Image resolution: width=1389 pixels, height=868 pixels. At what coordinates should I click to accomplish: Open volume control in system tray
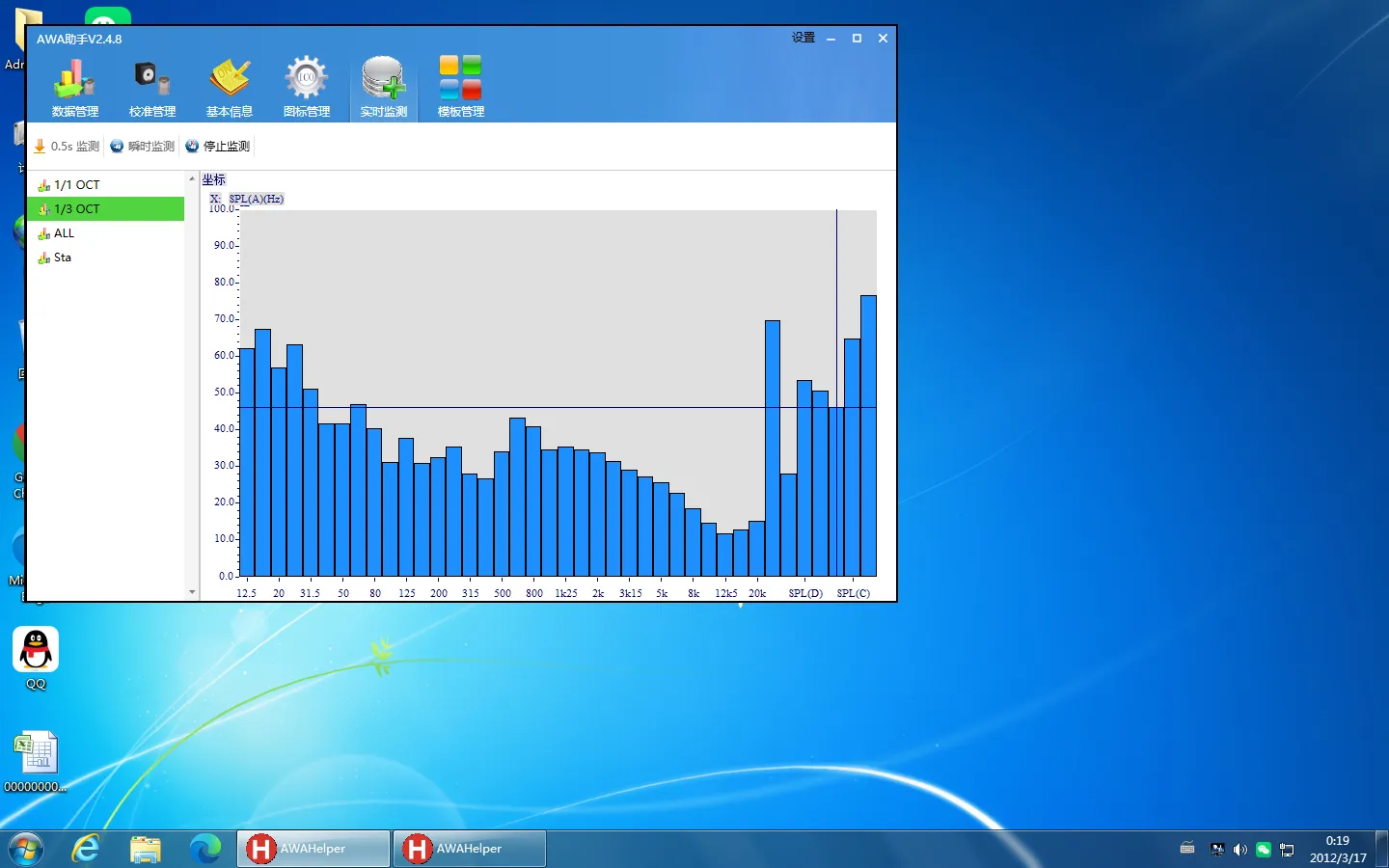point(1240,850)
